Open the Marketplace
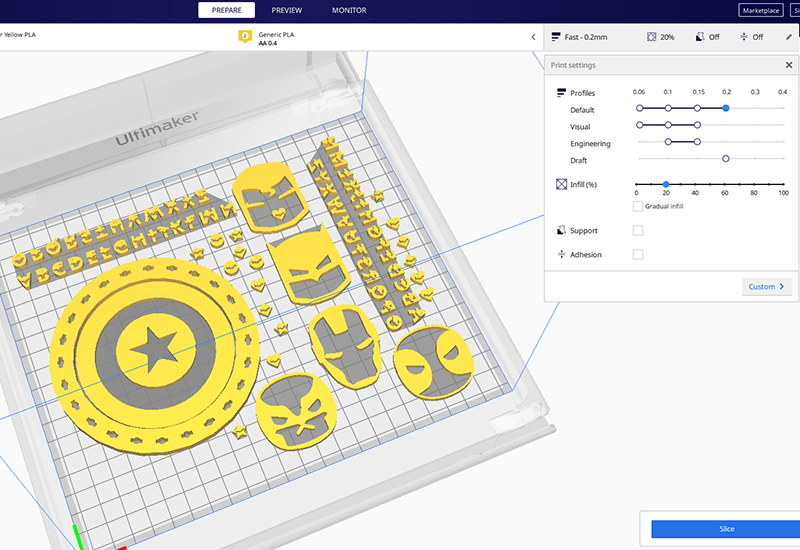The image size is (800, 550). pyautogui.click(x=761, y=10)
